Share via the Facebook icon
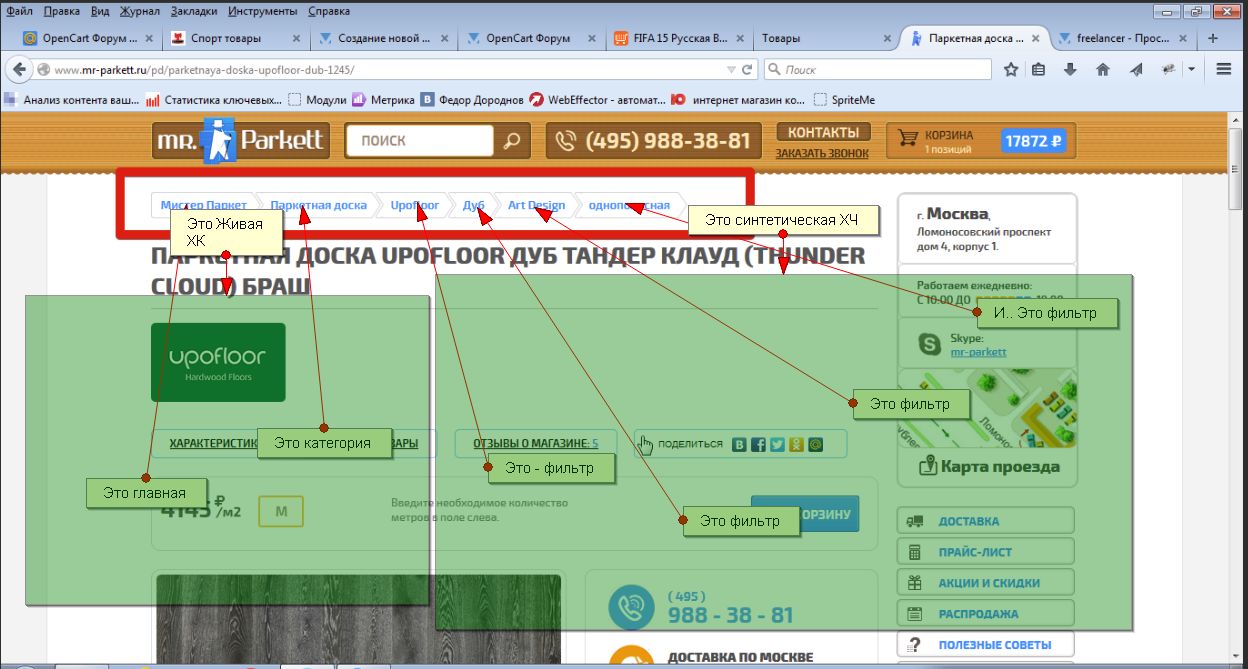Image resolution: width=1248 pixels, height=669 pixels. click(758, 444)
